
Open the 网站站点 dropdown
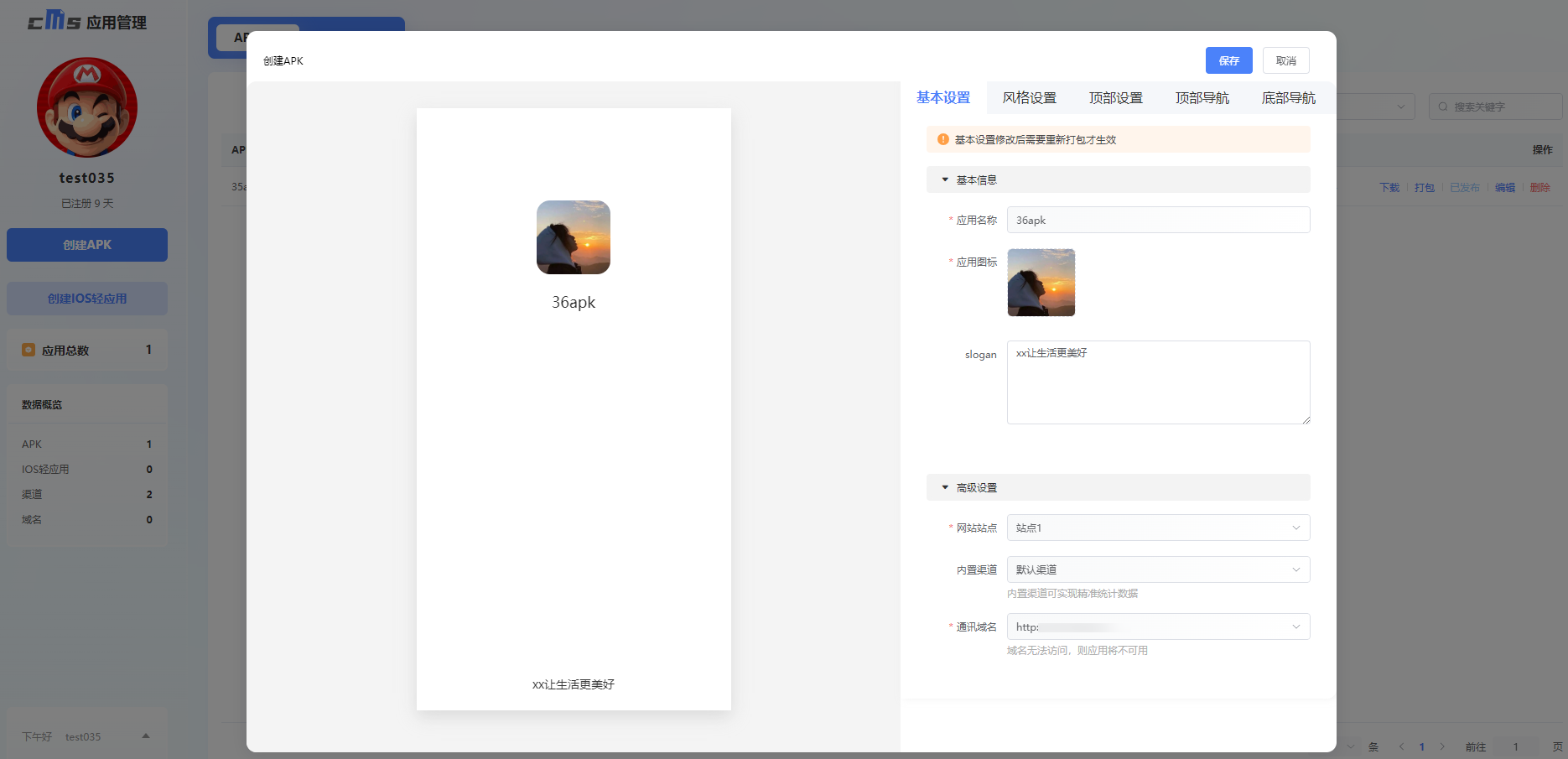click(x=1158, y=528)
